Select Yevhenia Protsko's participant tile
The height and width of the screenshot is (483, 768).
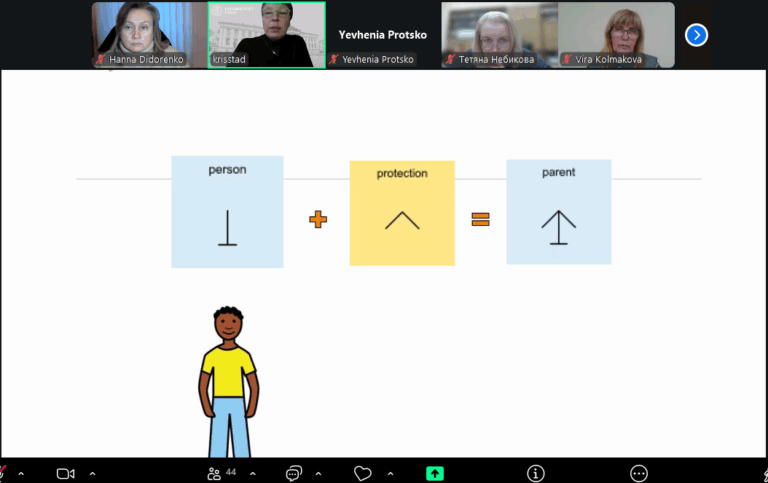point(383,35)
